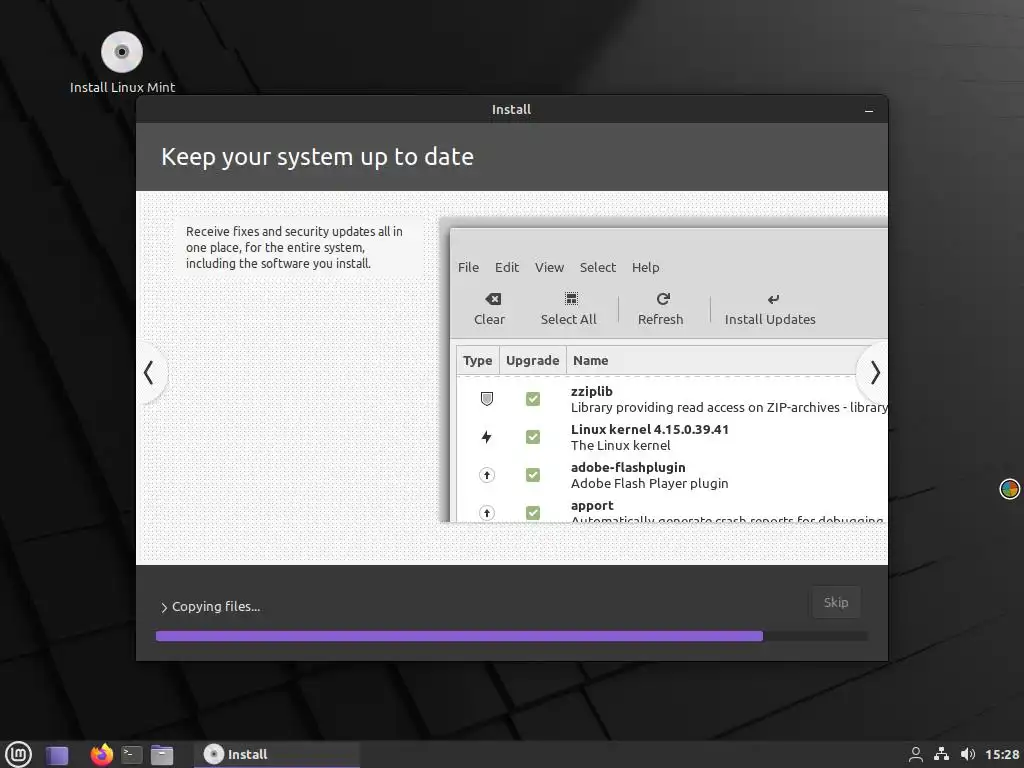Click the colorful round icon at right edge

coord(1010,488)
